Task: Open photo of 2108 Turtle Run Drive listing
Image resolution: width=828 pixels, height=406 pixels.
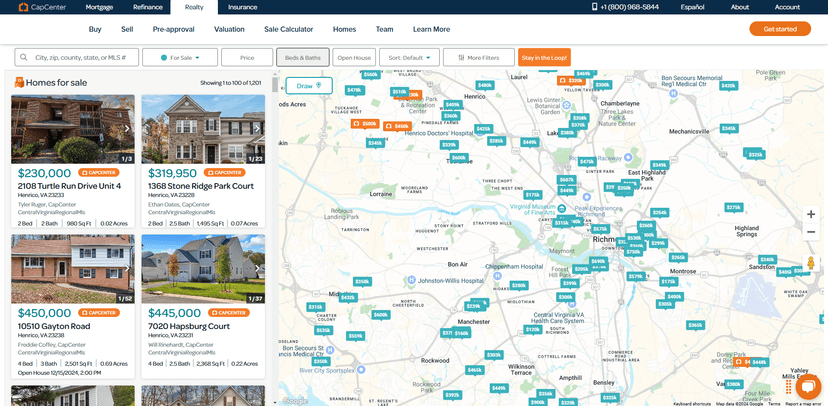Action: tap(73, 129)
